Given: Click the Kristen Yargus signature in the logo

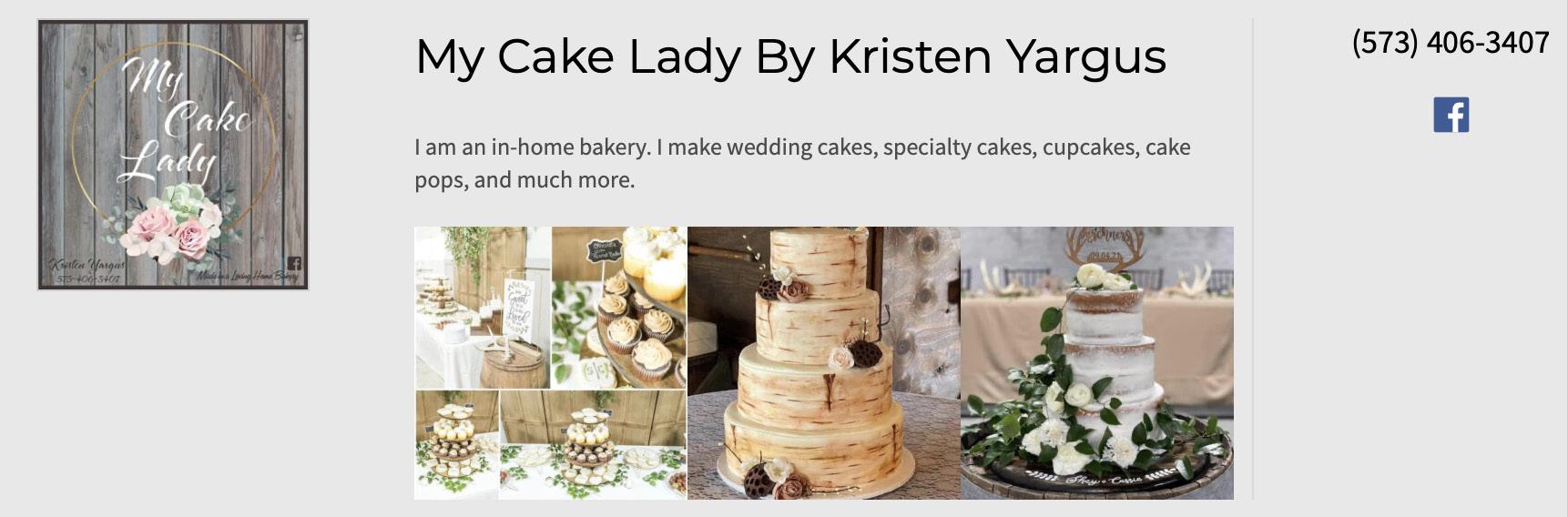Looking at the screenshot, I should (87, 265).
